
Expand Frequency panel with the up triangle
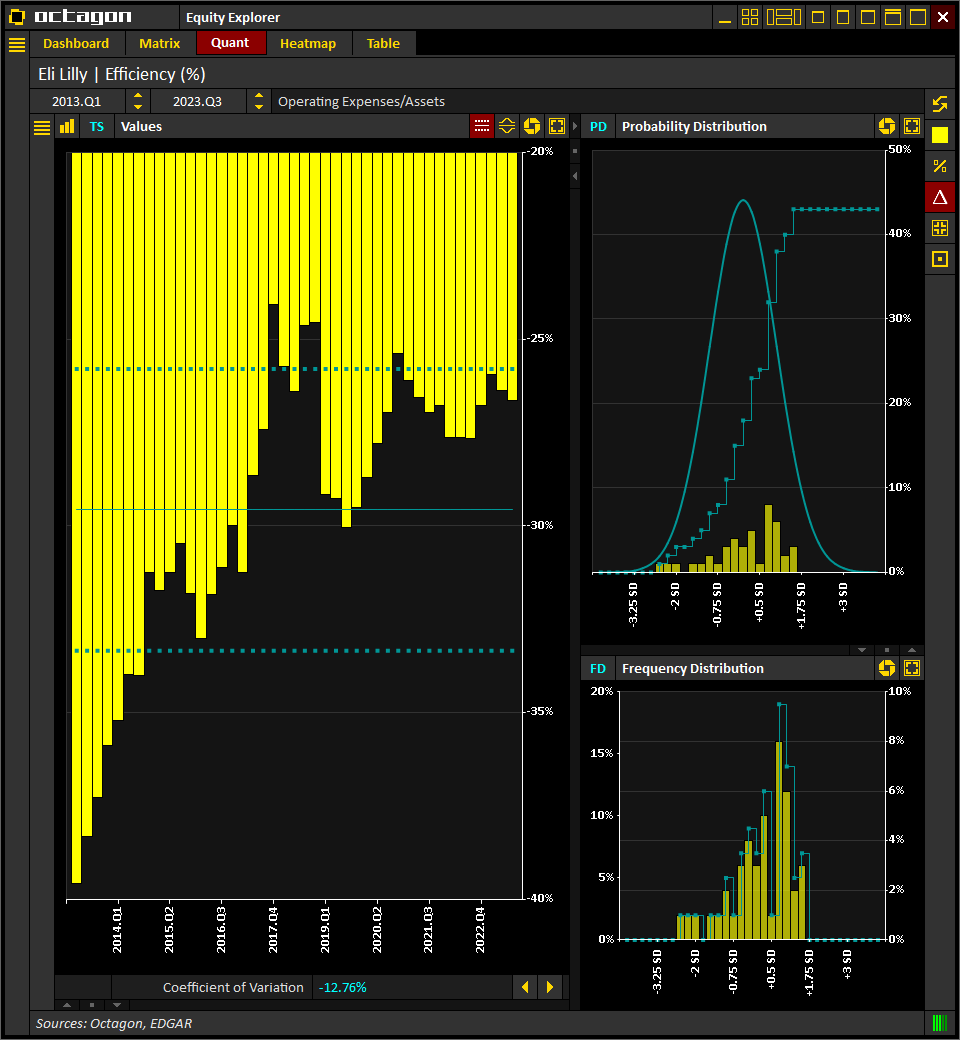(912, 650)
